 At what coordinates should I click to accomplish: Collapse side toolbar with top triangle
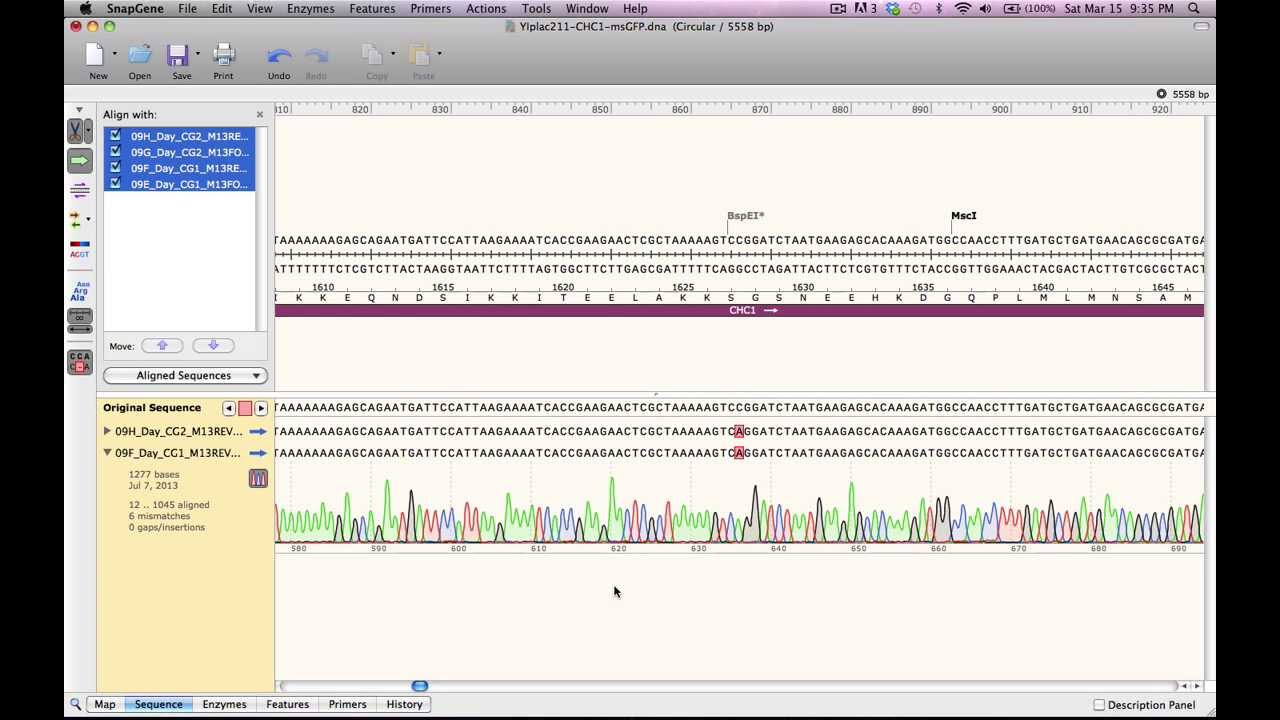79,110
